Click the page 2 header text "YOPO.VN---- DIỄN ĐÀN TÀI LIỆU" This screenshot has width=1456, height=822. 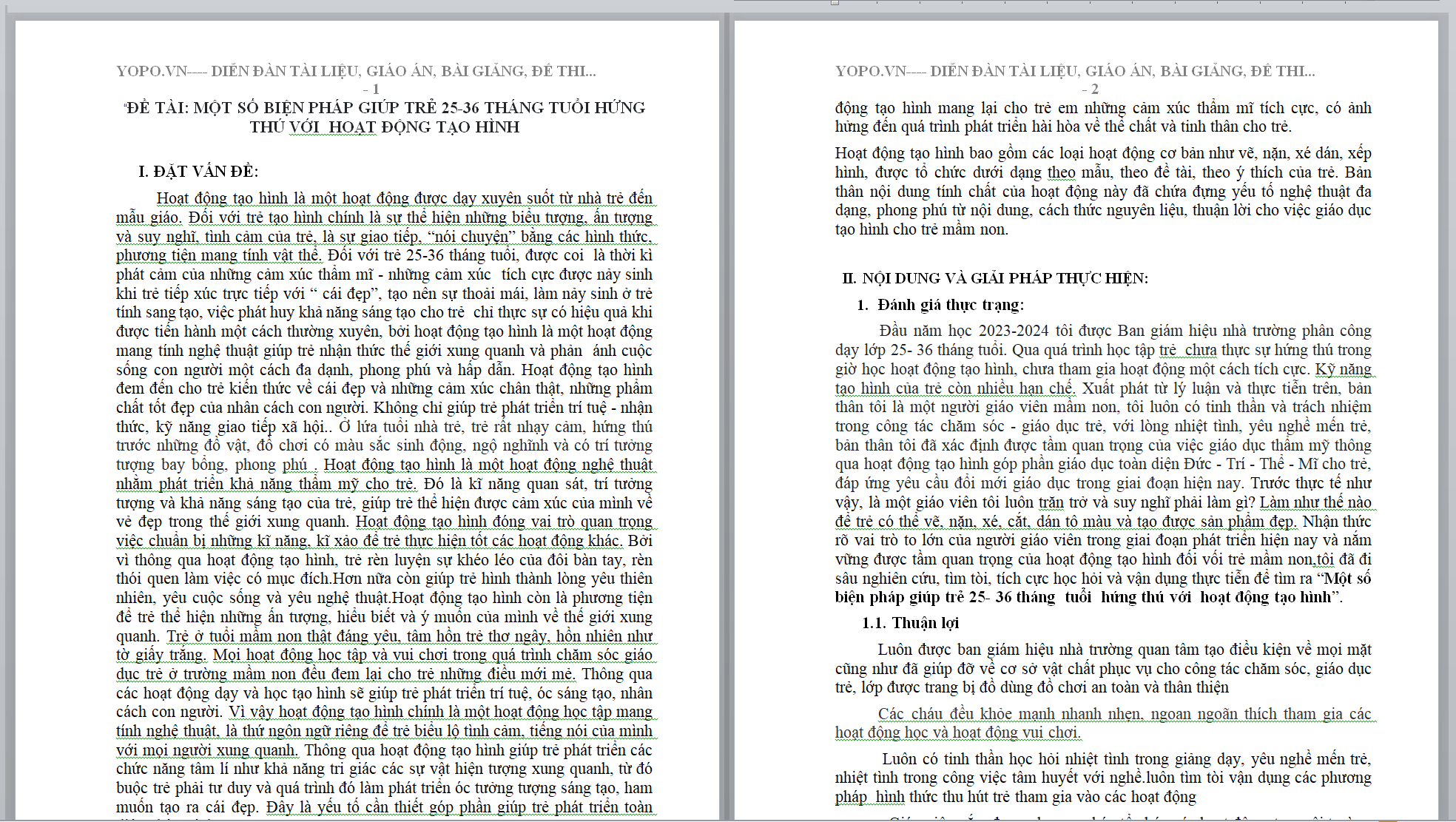956,71
